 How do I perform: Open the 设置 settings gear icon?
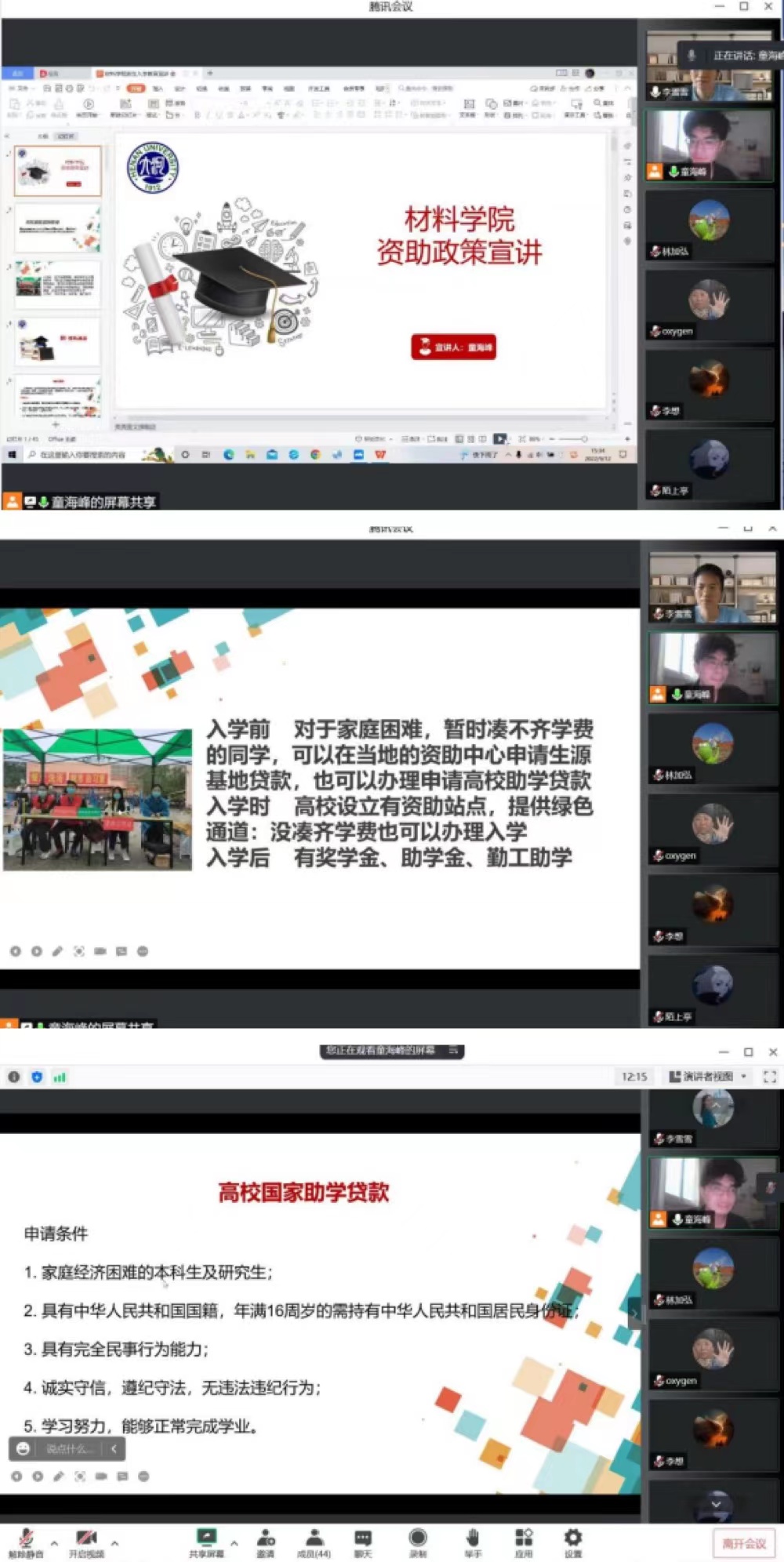click(573, 1540)
